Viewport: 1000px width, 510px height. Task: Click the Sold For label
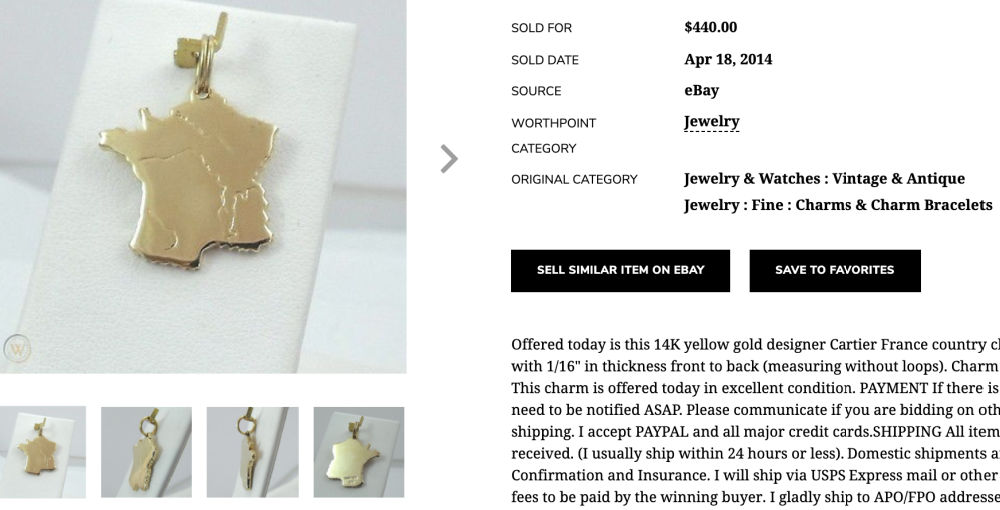click(541, 28)
